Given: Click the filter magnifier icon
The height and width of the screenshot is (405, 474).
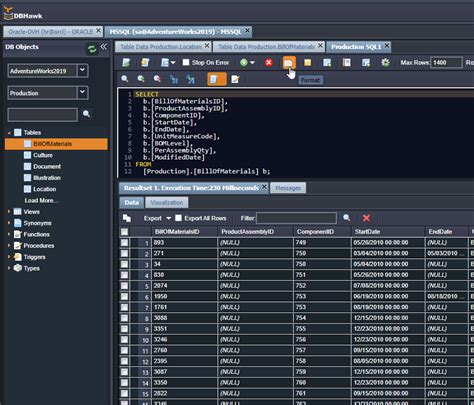Looking at the screenshot, I should point(347,218).
